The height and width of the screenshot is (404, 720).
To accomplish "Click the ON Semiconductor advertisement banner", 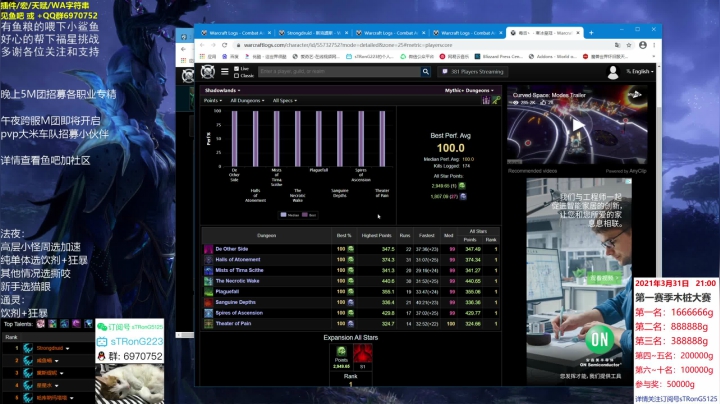I will (579, 281).
